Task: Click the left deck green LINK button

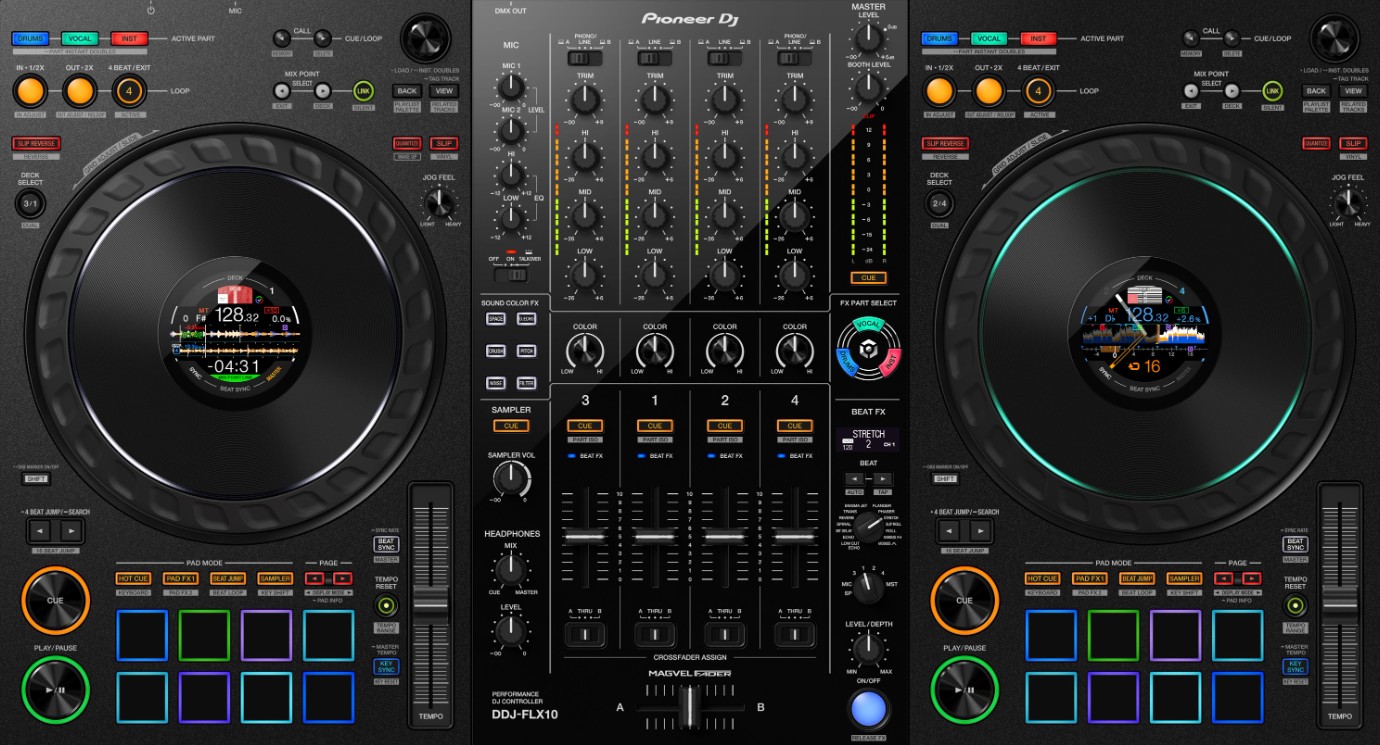Action: tap(362, 91)
